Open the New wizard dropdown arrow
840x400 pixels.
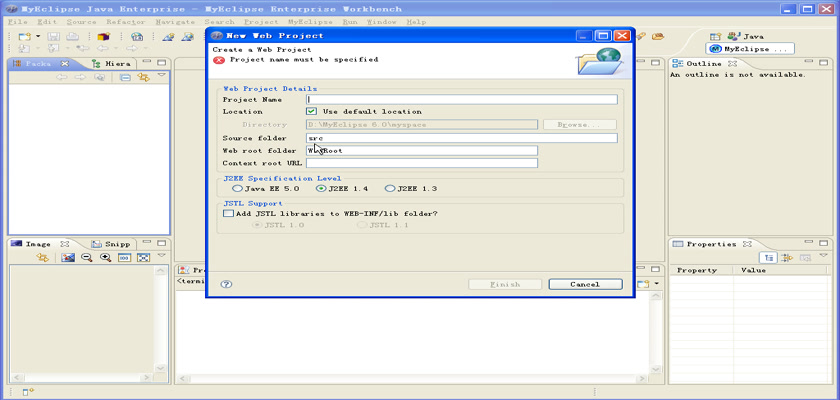coord(38,36)
